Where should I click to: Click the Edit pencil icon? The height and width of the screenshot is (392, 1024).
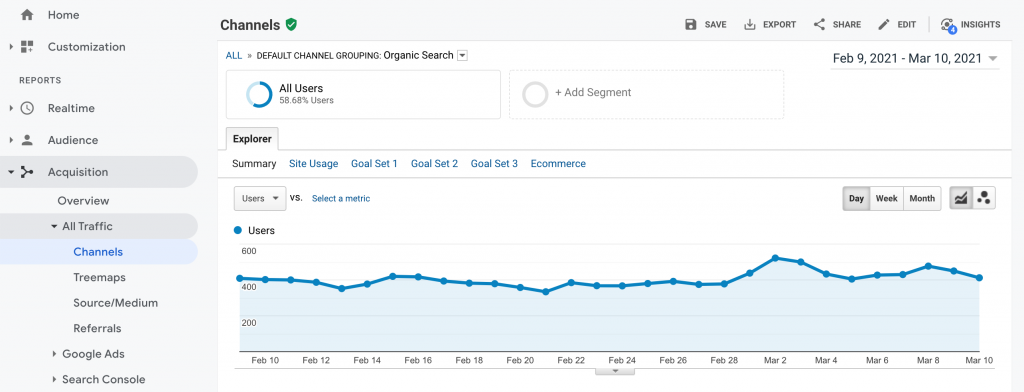click(x=884, y=25)
